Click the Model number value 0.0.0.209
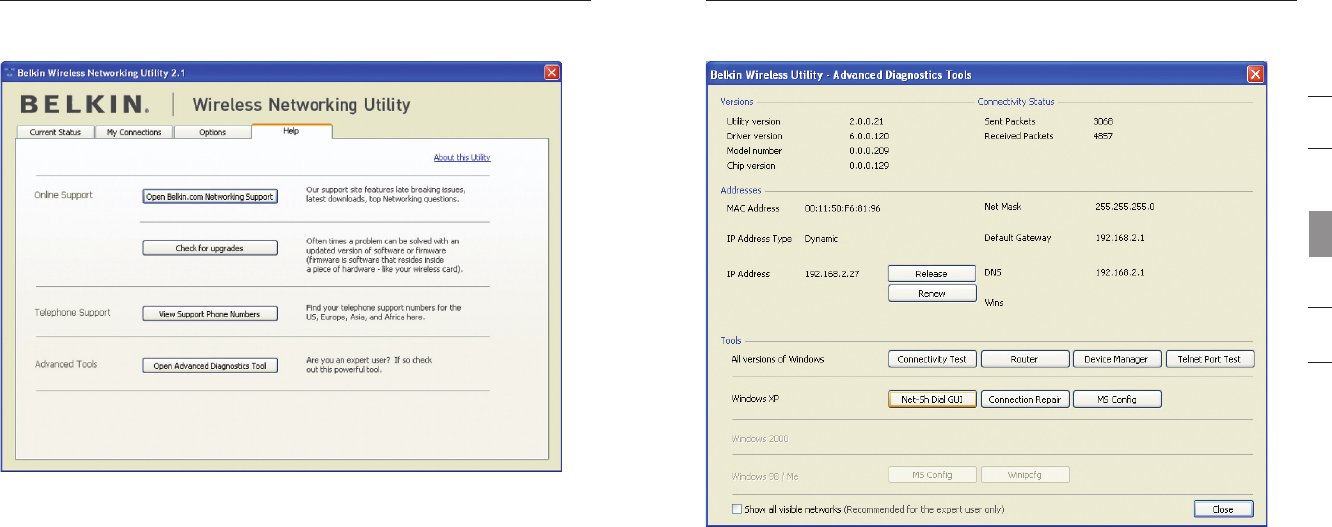 868,150
